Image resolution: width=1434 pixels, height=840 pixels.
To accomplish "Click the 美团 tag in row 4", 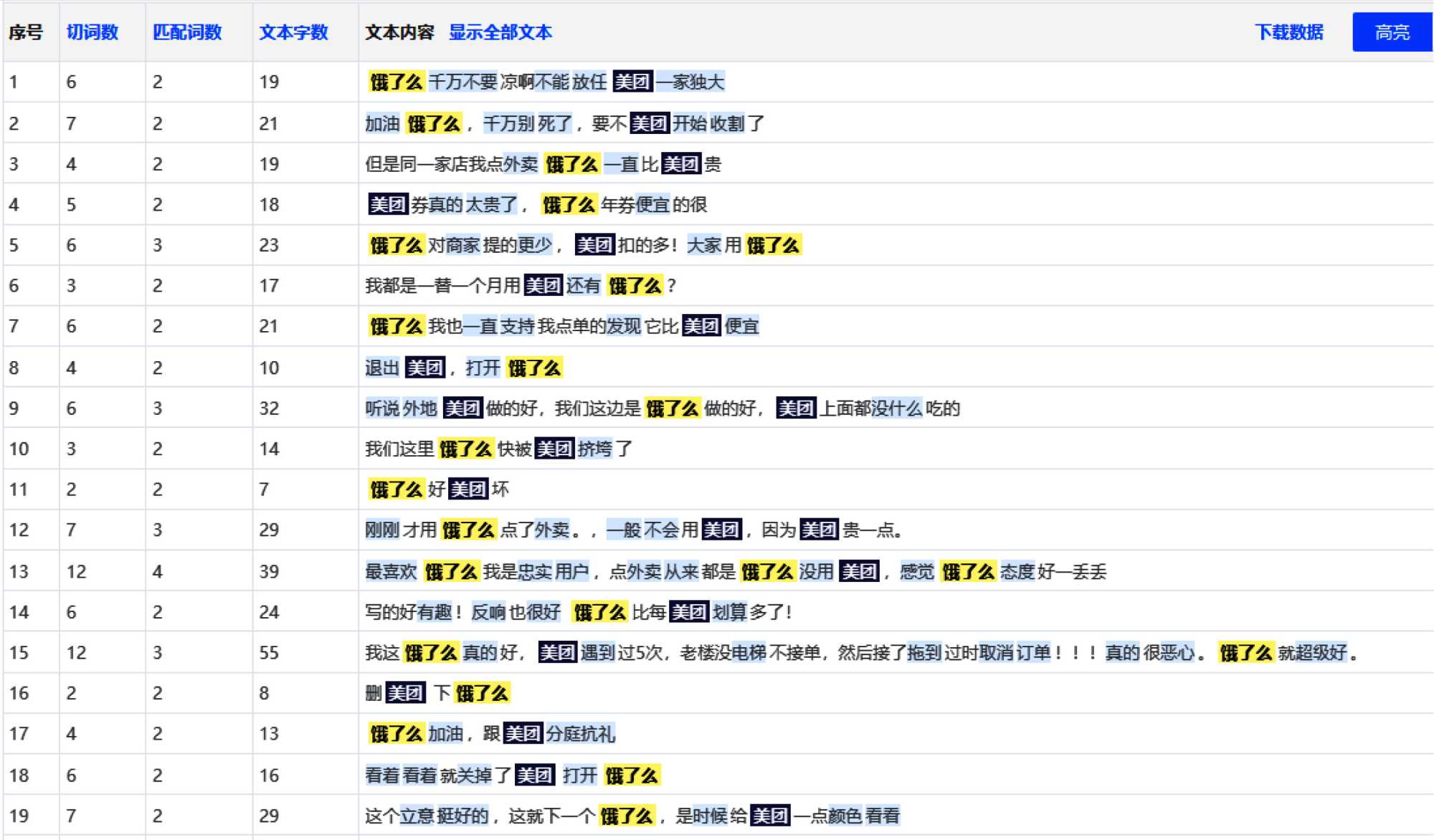I will [x=387, y=204].
